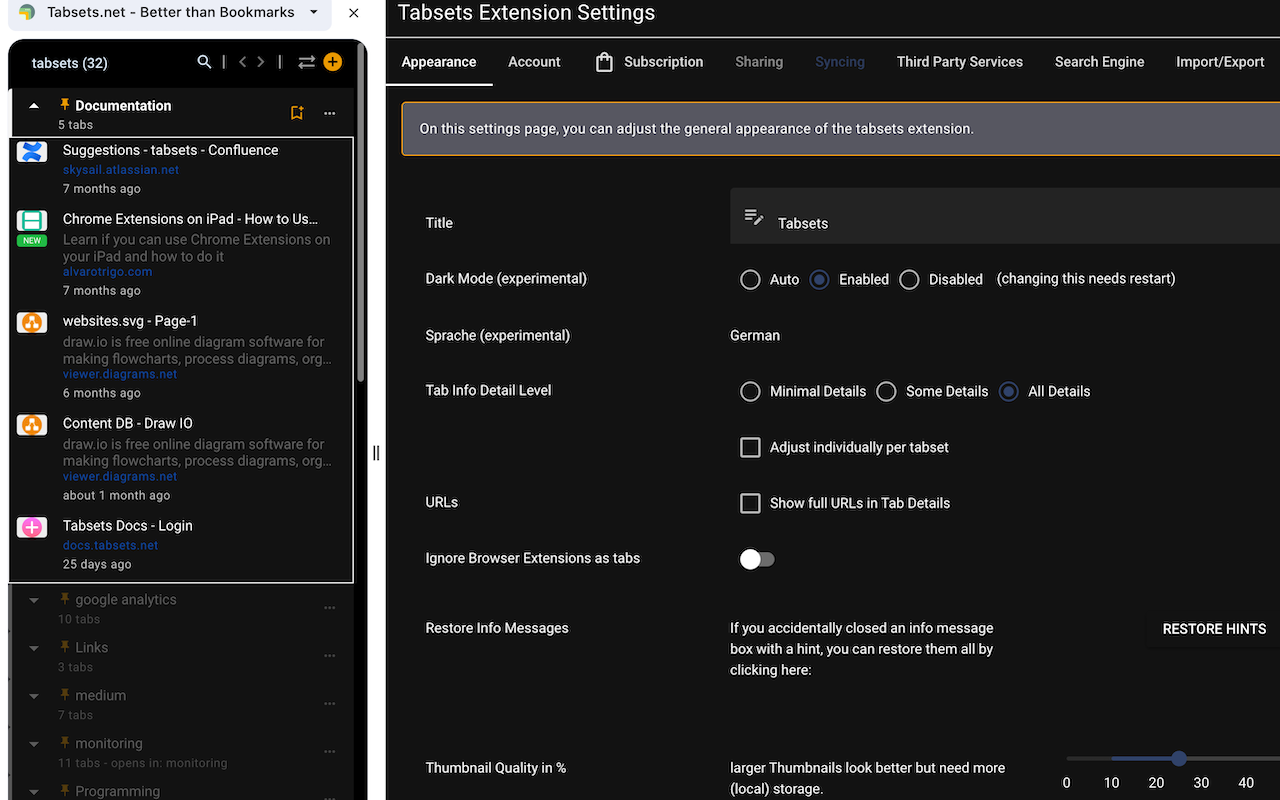Click the swap arrows icon in sidebar header

click(306, 62)
